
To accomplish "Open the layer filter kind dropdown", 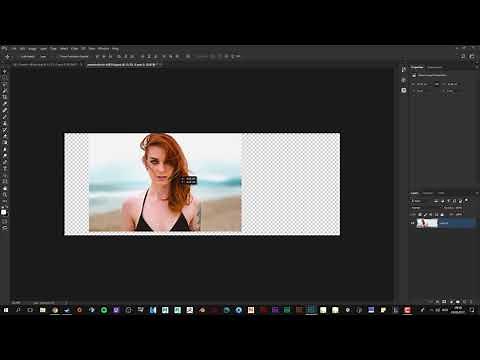I will [x=420, y=201].
